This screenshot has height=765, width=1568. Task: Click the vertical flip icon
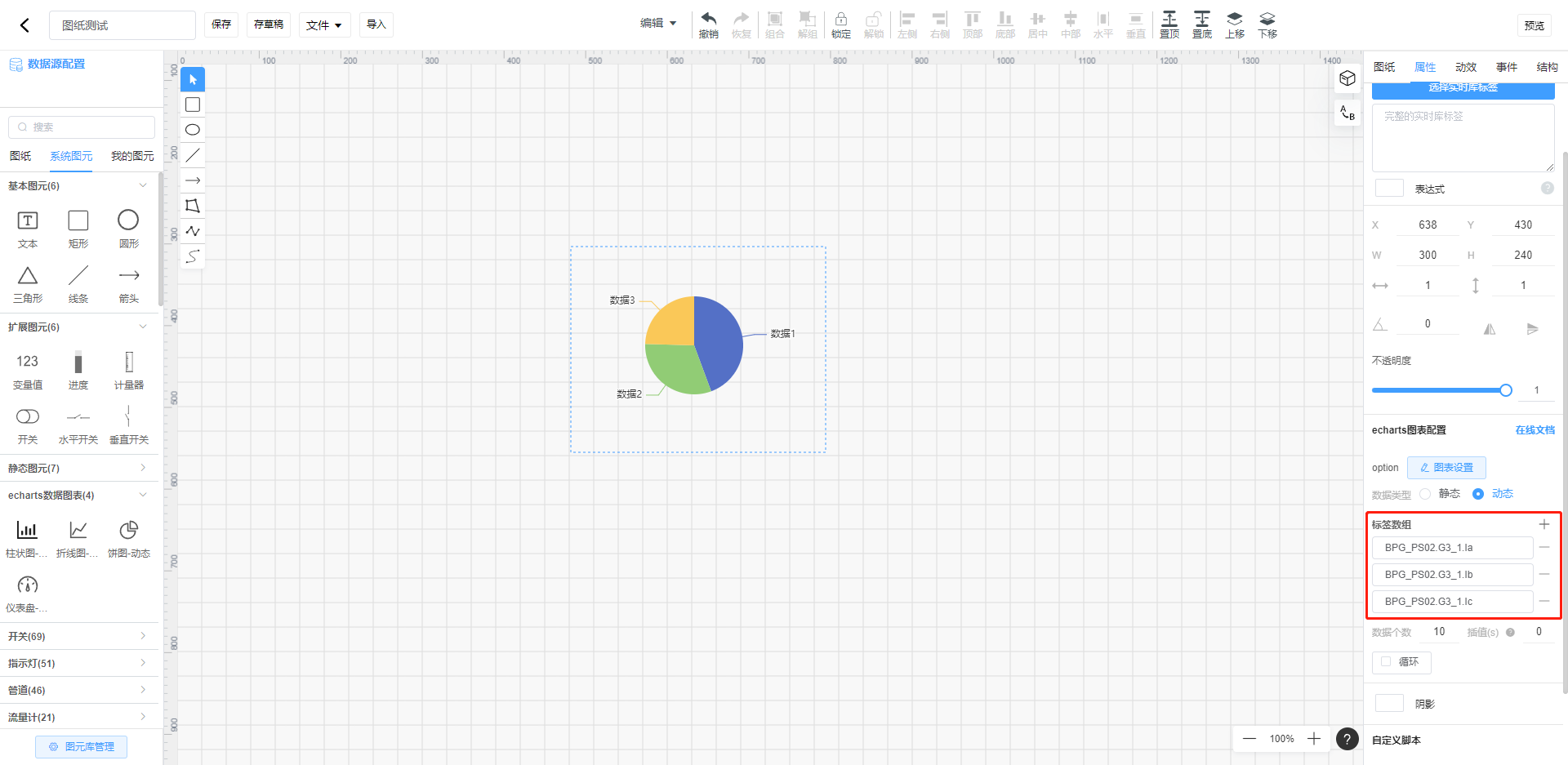[1532, 329]
